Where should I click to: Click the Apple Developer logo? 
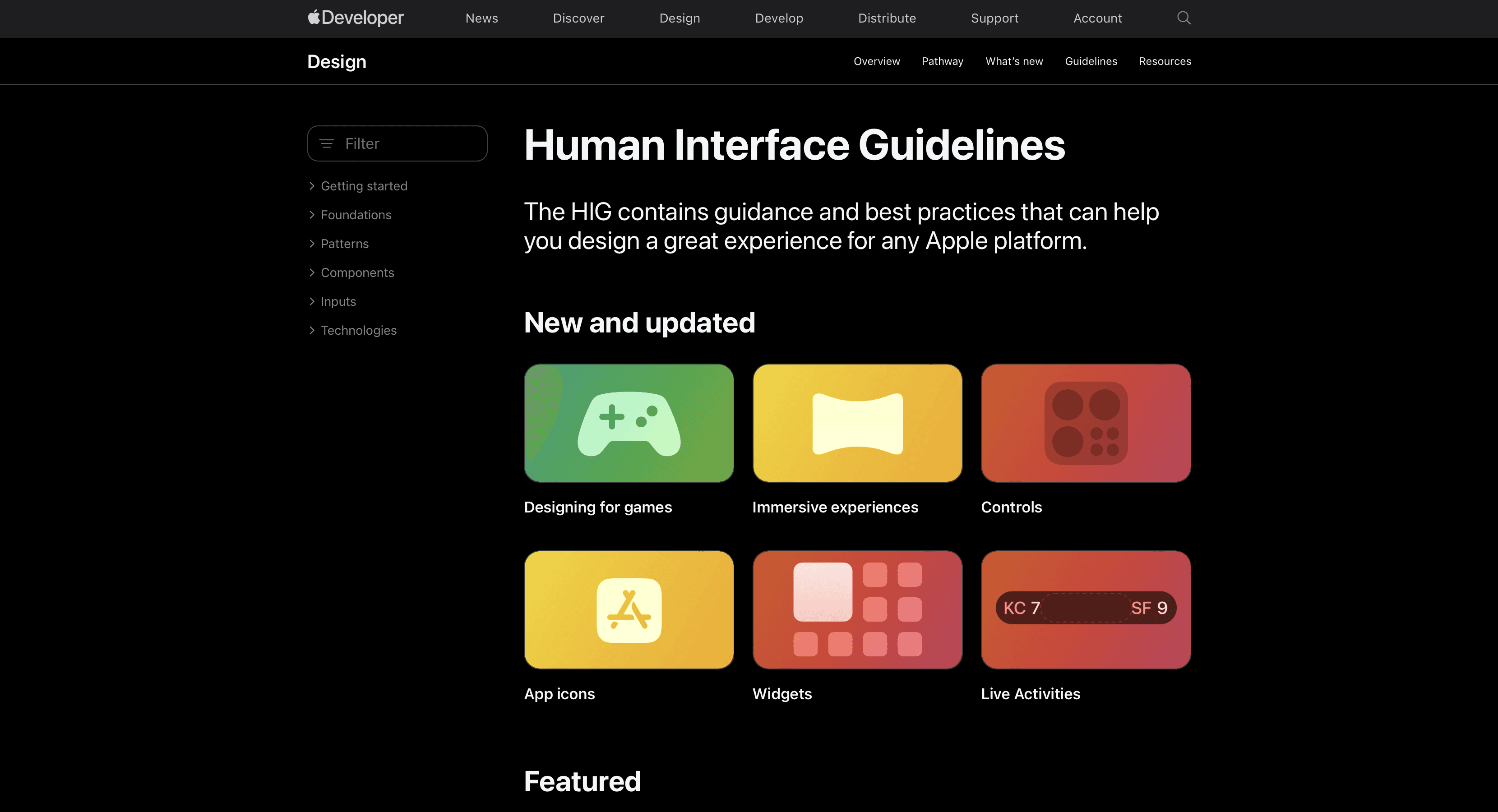[355, 18]
